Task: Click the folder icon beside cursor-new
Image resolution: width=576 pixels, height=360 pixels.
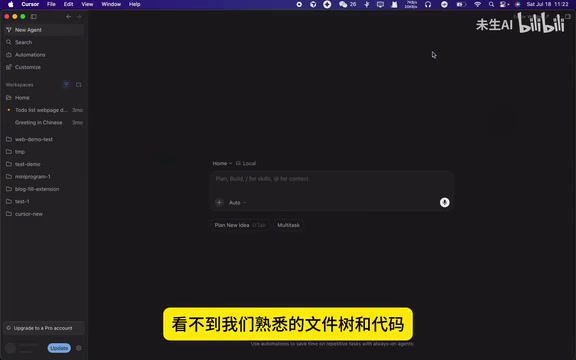Action: 9,214
